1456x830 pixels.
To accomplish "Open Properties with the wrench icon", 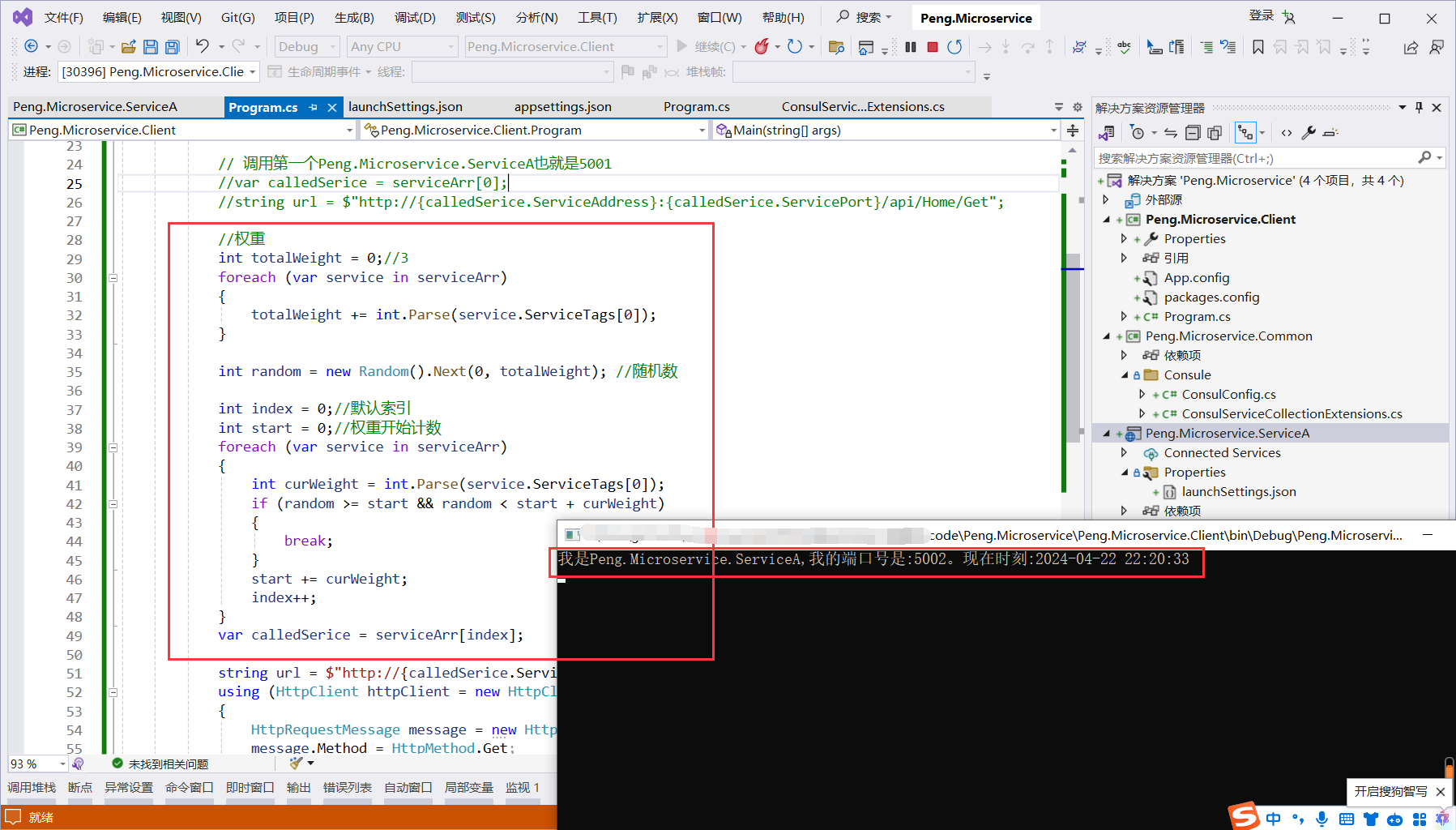I will point(1309,133).
